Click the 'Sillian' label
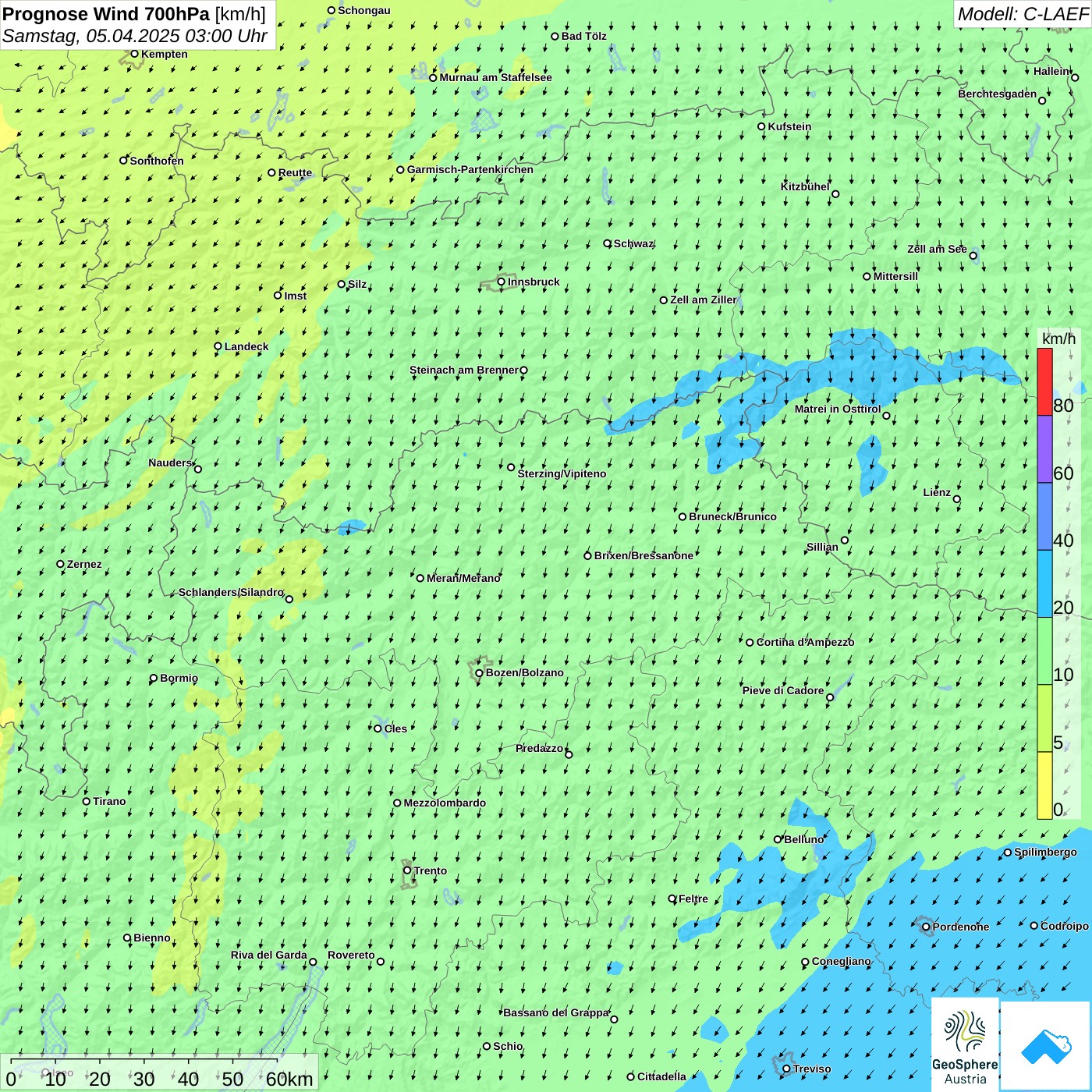Image resolution: width=1092 pixels, height=1092 pixels. pyautogui.click(x=822, y=547)
